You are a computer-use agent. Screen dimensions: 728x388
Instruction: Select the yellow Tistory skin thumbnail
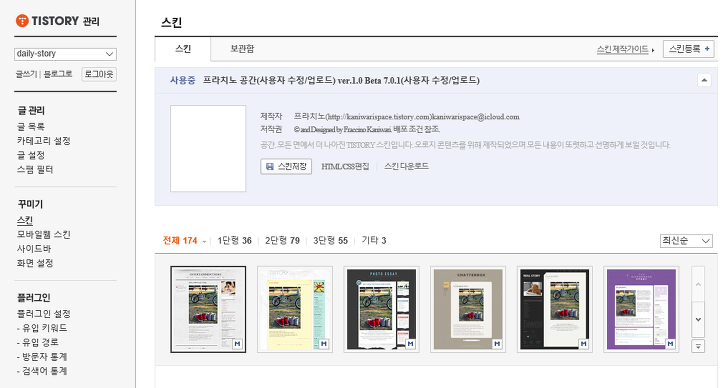coord(295,309)
